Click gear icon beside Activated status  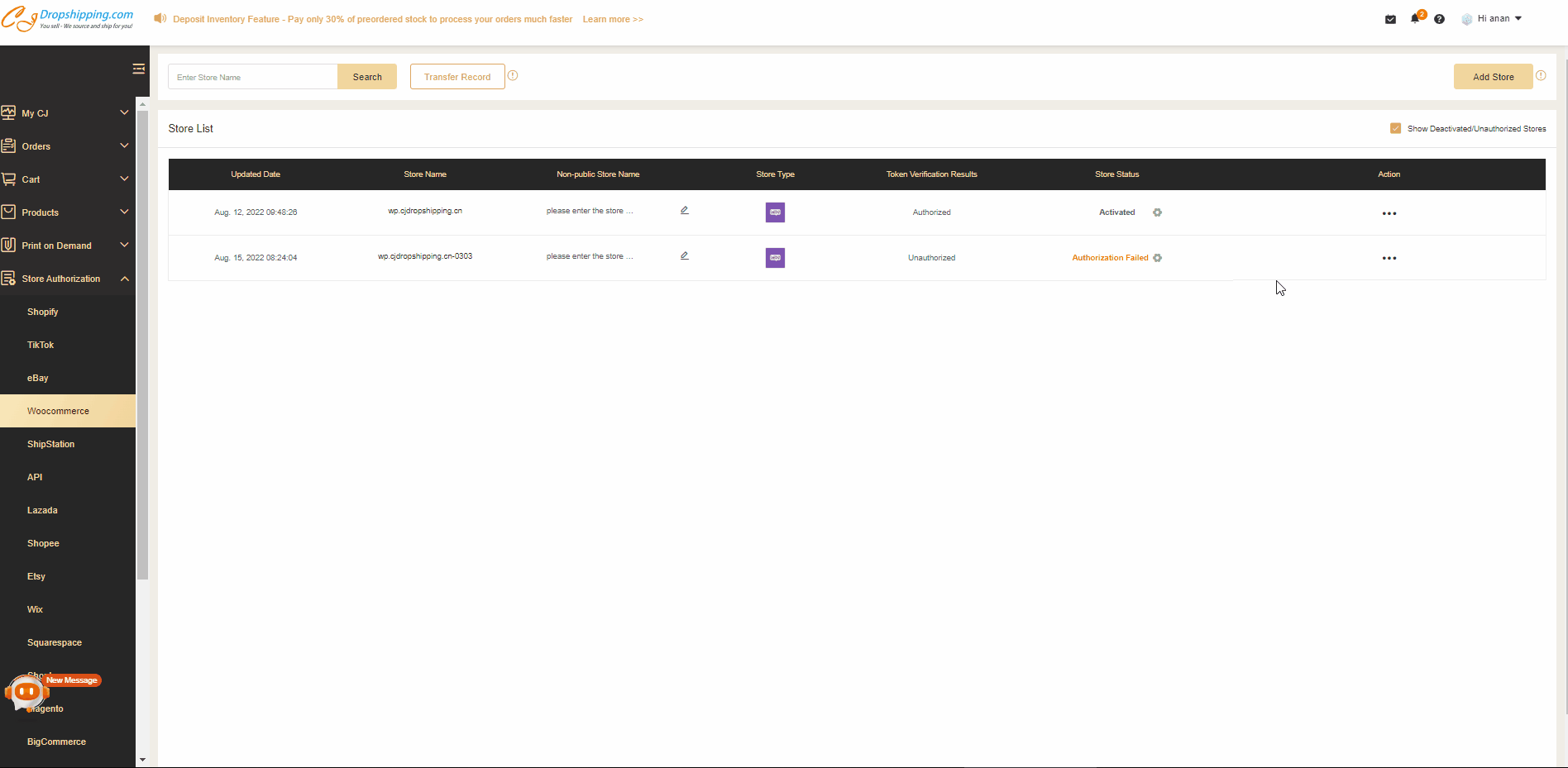coord(1157,212)
